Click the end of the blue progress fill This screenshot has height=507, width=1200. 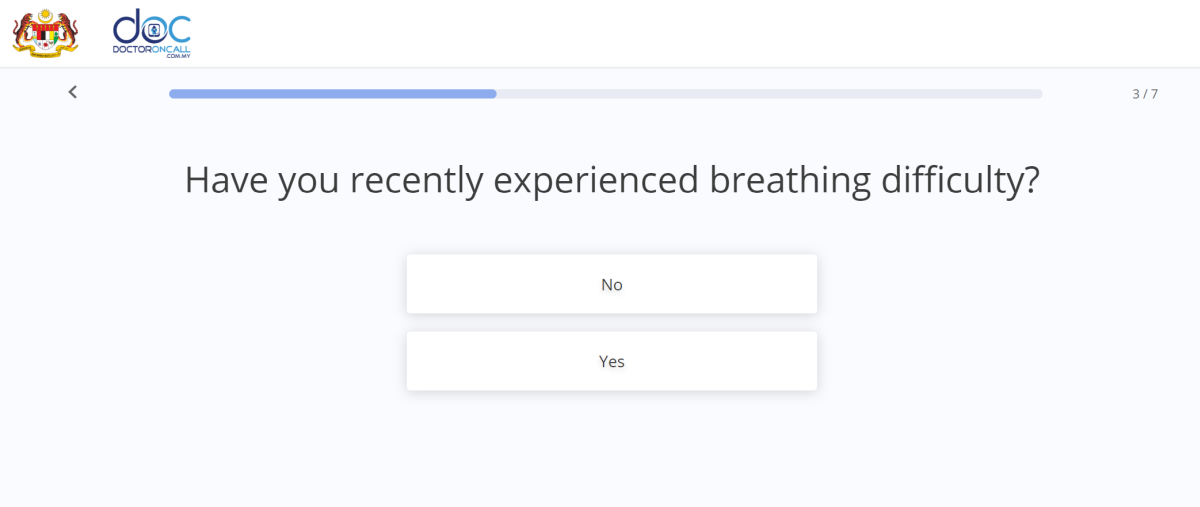pyautogui.click(x=492, y=94)
